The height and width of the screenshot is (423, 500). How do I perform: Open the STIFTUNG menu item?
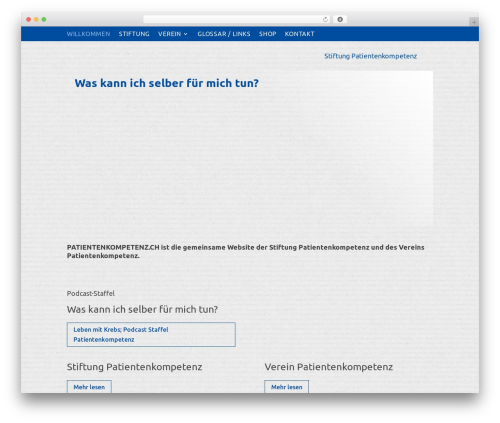(134, 34)
